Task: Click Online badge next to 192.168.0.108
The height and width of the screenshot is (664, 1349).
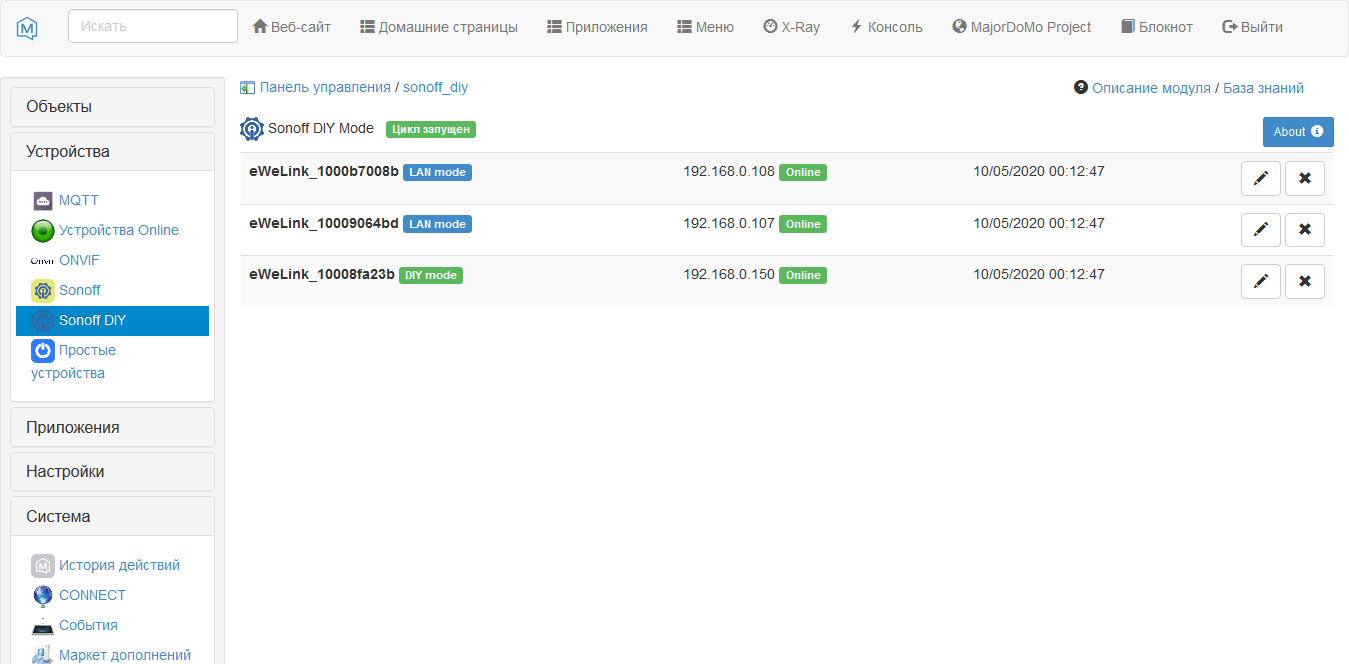Action: [803, 172]
